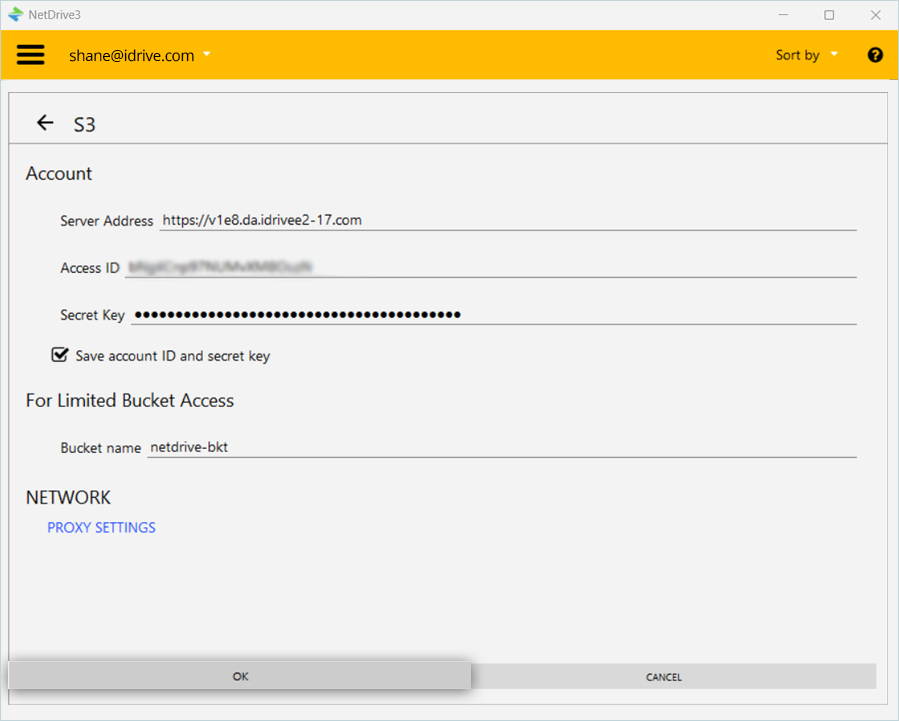Image resolution: width=899 pixels, height=721 pixels.
Task: Uncheck the save account ID checkbox box
Action: (x=60, y=355)
